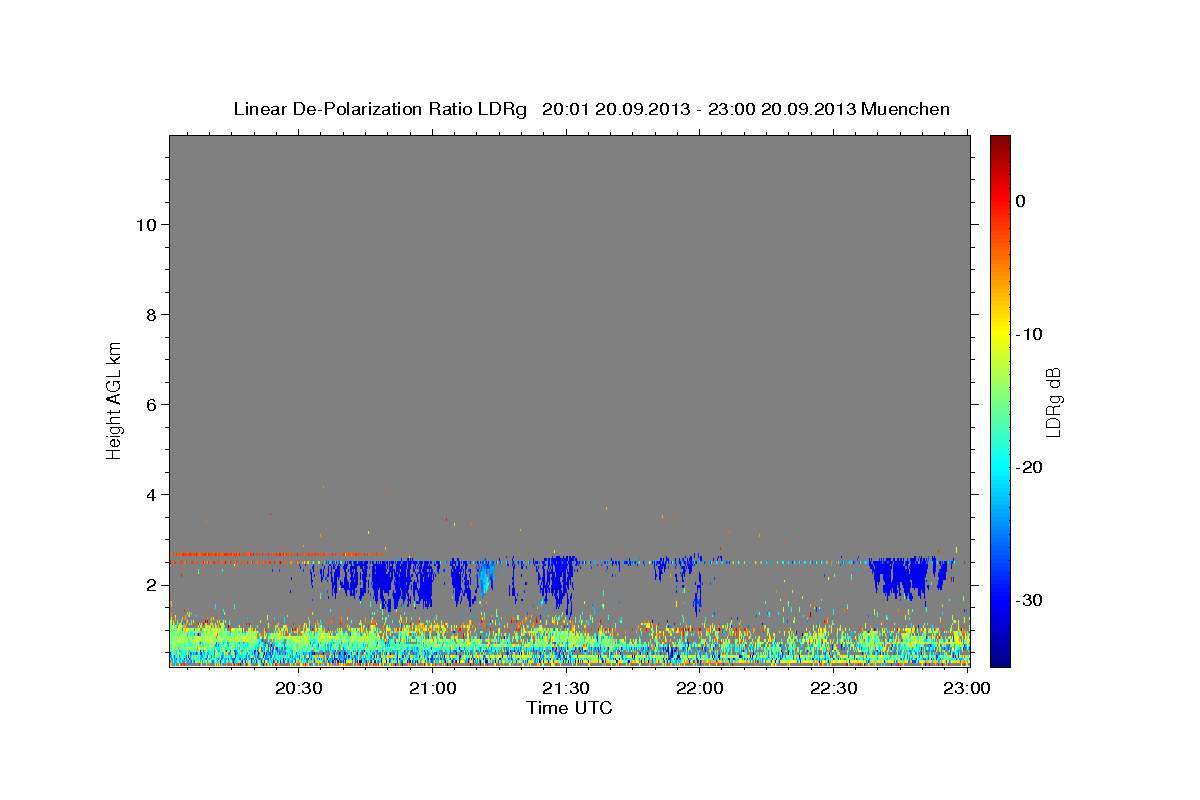Click the 'LDRg dB' colorbar label
Screen dimensions: 1200x800
pos(1052,402)
